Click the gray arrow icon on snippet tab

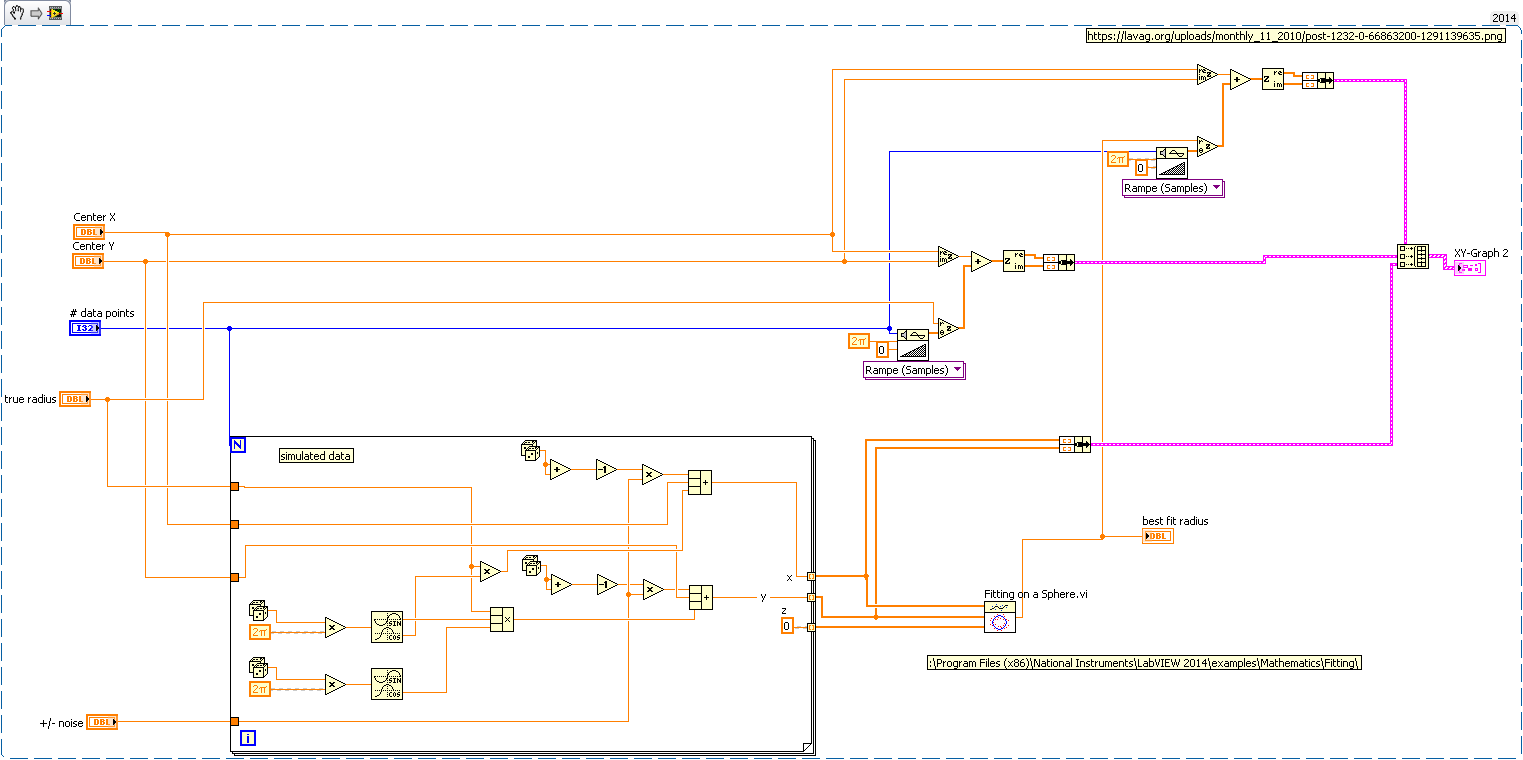click(34, 13)
